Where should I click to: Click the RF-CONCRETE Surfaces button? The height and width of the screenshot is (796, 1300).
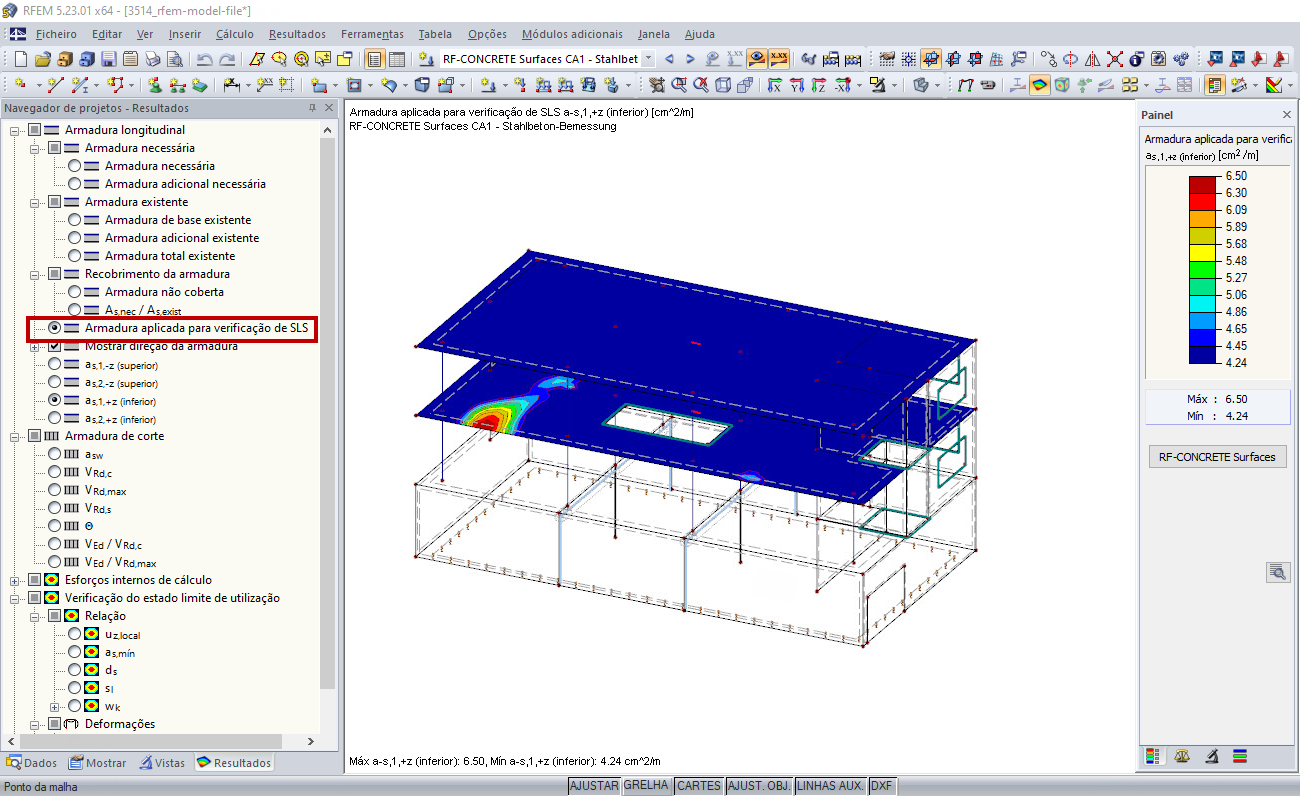(1217, 457)
